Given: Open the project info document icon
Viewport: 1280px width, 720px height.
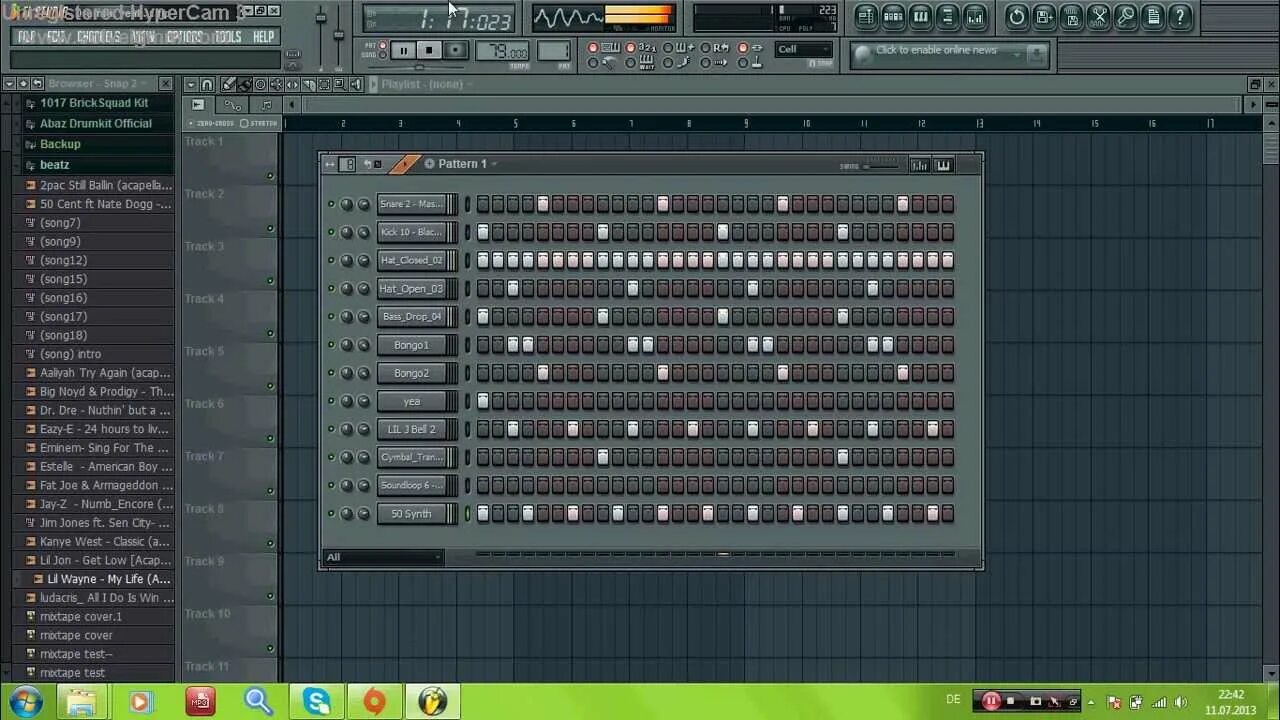Looking at the screenshot, I should click(x=1152, y=16).
